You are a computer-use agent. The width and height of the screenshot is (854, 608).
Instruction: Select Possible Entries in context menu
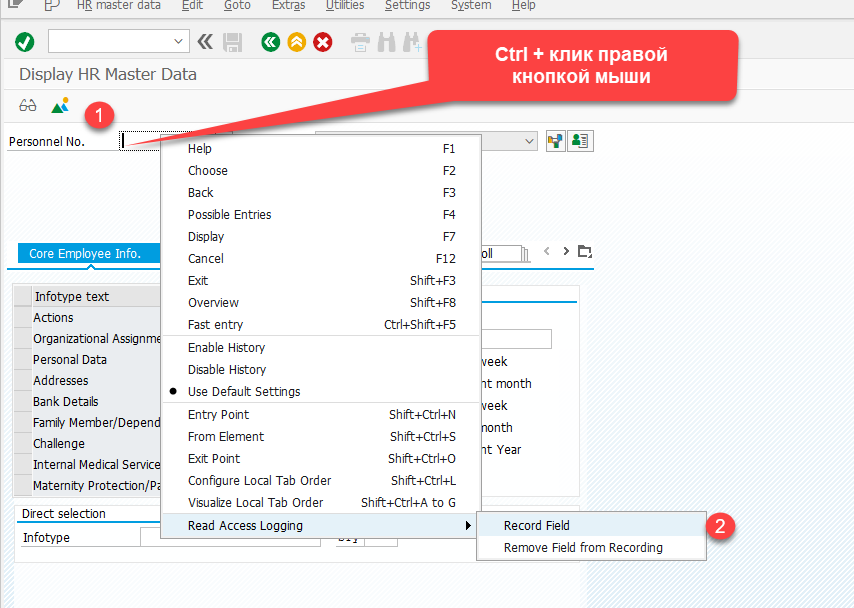(321, 215)
